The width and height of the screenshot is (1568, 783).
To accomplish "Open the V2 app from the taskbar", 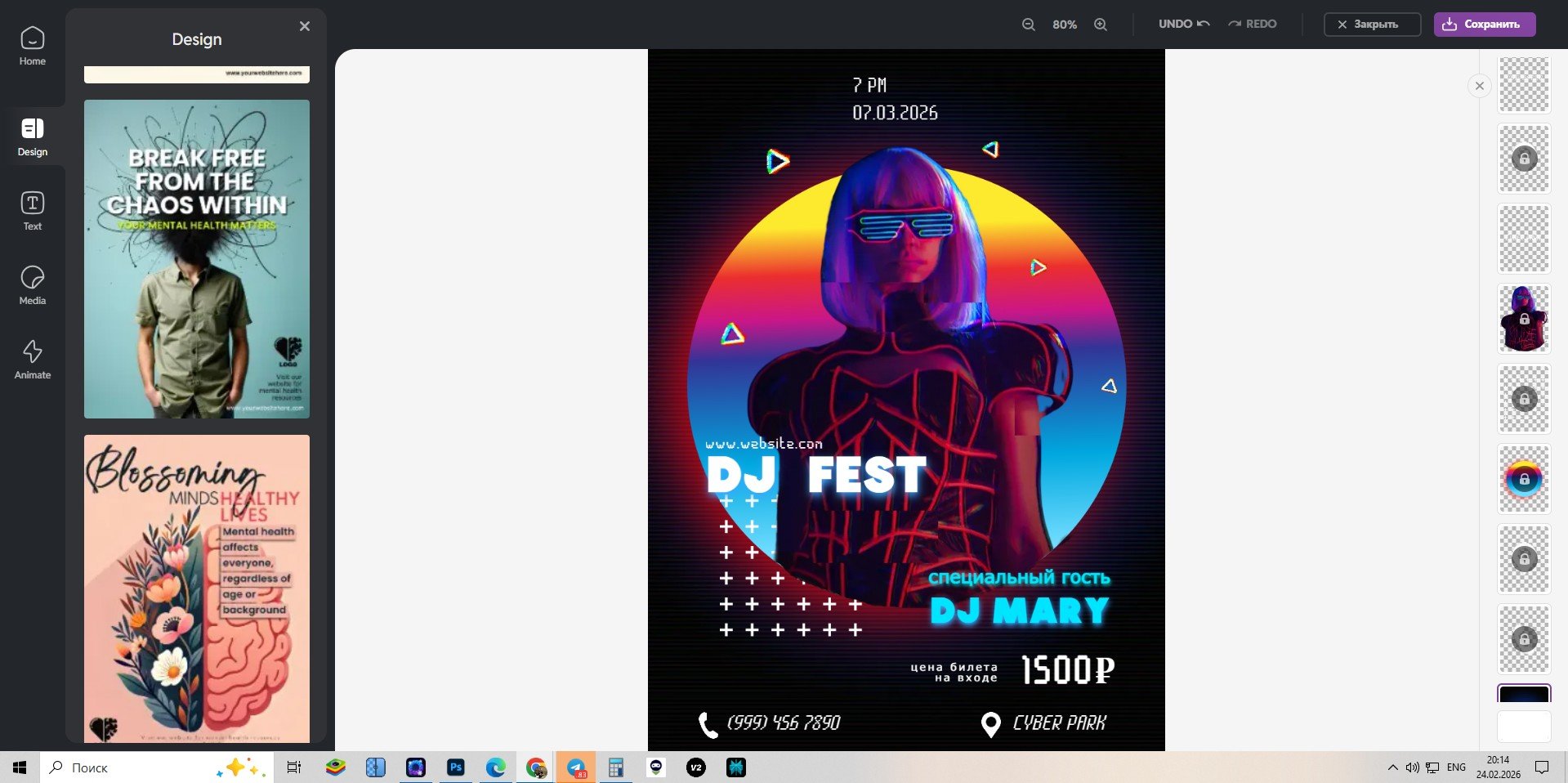I will (696, 767).
